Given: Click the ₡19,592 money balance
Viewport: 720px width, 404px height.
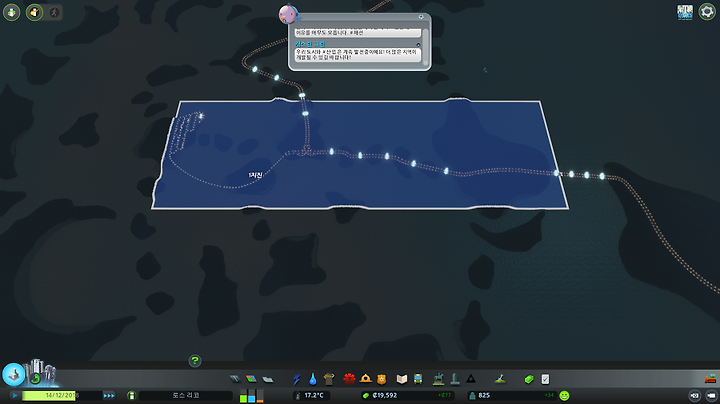Looking at the screenshot, I should tap(385, 395).
